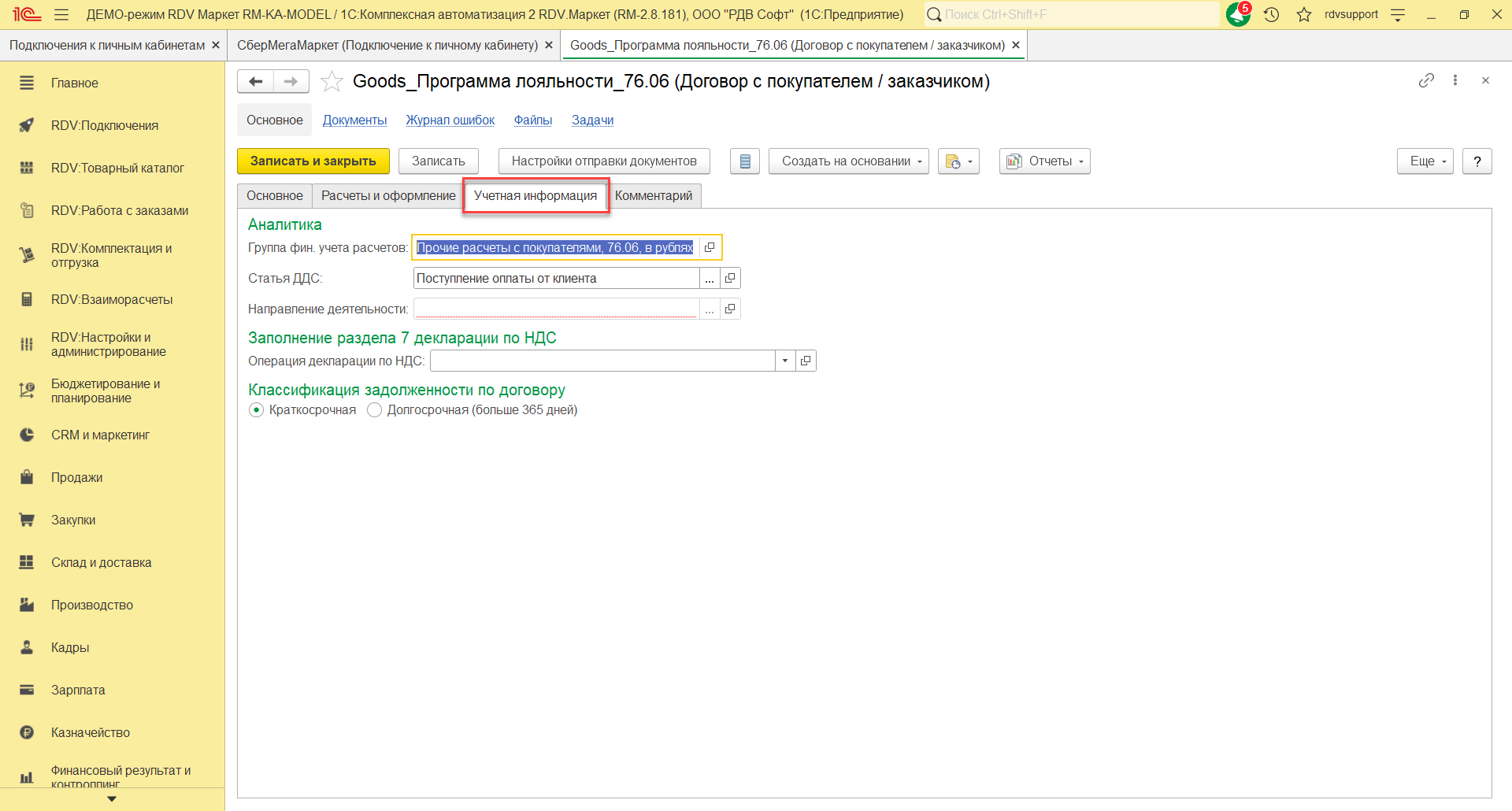Viewport: 1512px width, 811px height.
Task: Click the Записать и закрыть button
Action: pyautogui.click(x=313, y=161)
